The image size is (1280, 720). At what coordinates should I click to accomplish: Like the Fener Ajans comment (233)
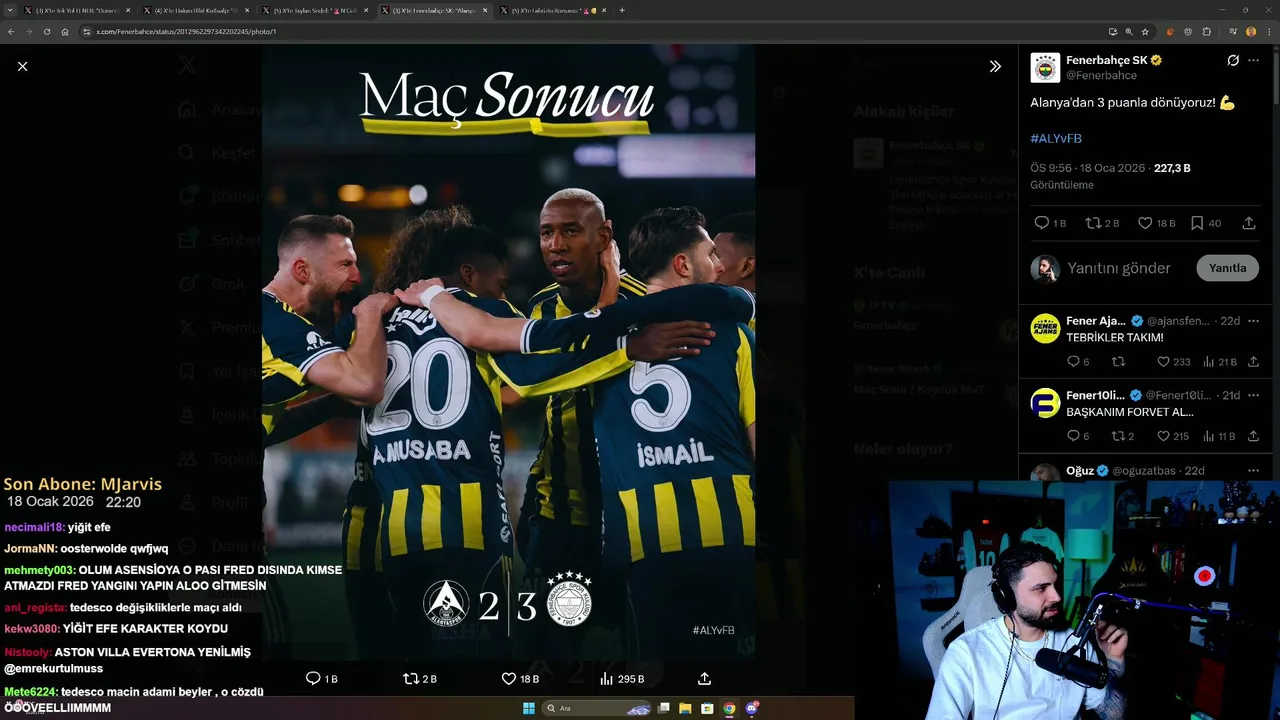click(x=1173, y=362)
